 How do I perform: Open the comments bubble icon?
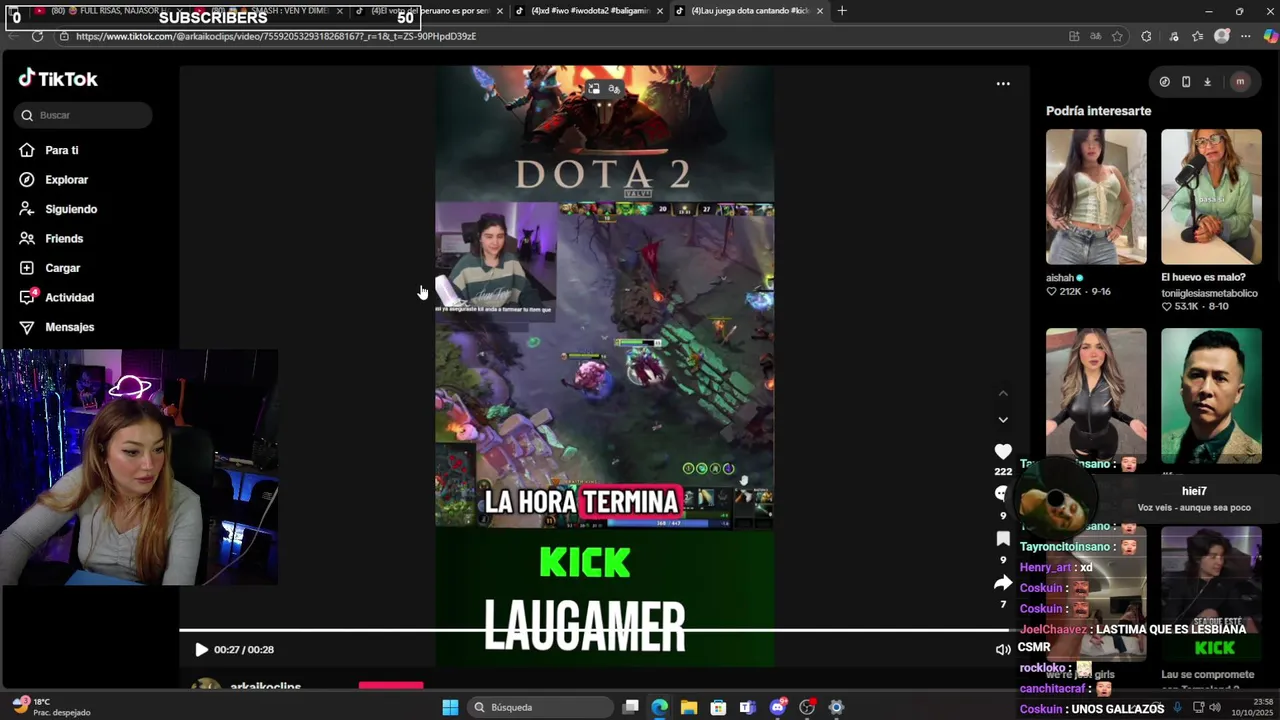(1001, 494)
